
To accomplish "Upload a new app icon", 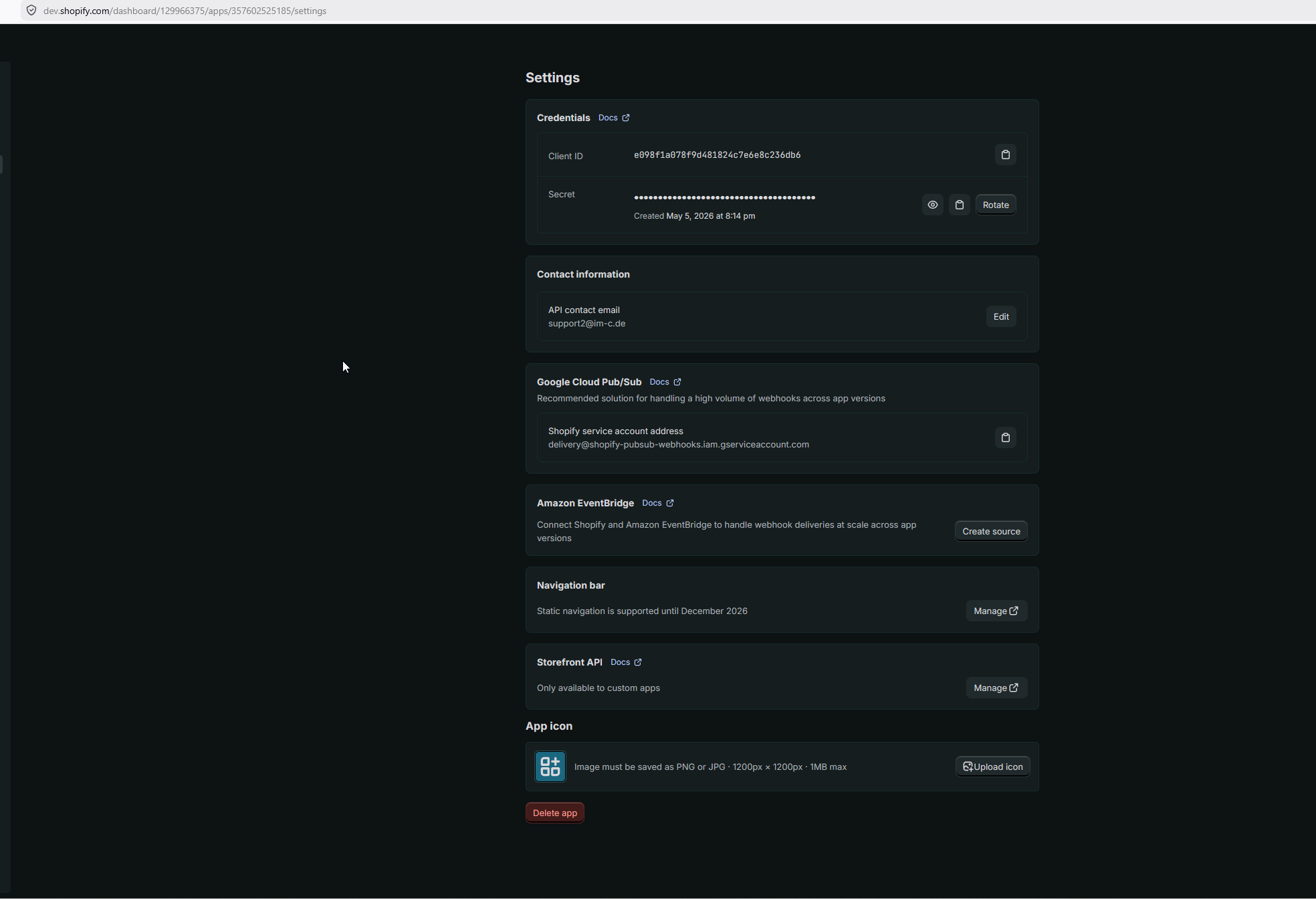I will [992, 767].
